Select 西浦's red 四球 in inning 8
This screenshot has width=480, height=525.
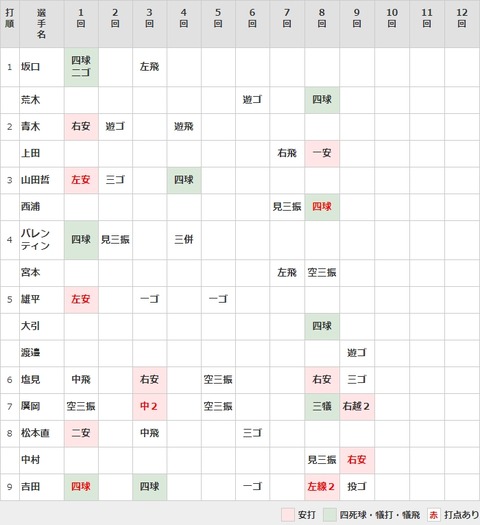point(322,207)
